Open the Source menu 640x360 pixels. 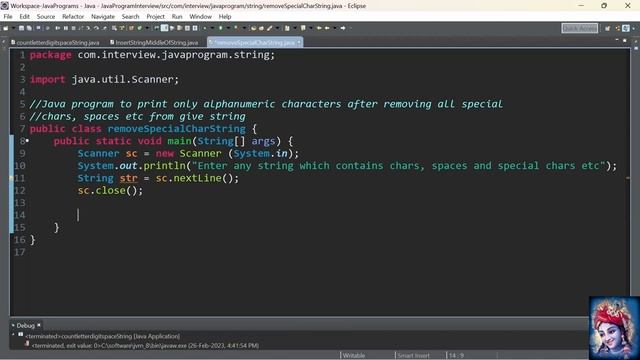pyautogui.click(x=46, y=17)
